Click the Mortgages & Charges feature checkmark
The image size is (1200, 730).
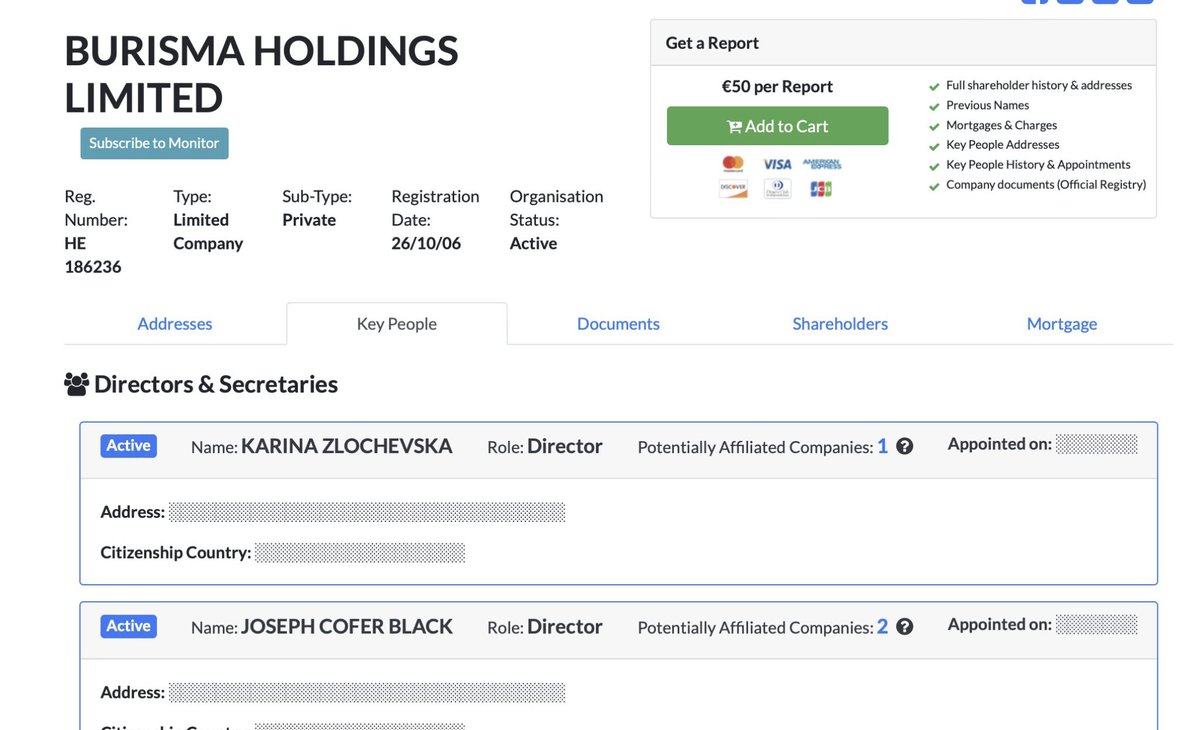pos(934,127)
